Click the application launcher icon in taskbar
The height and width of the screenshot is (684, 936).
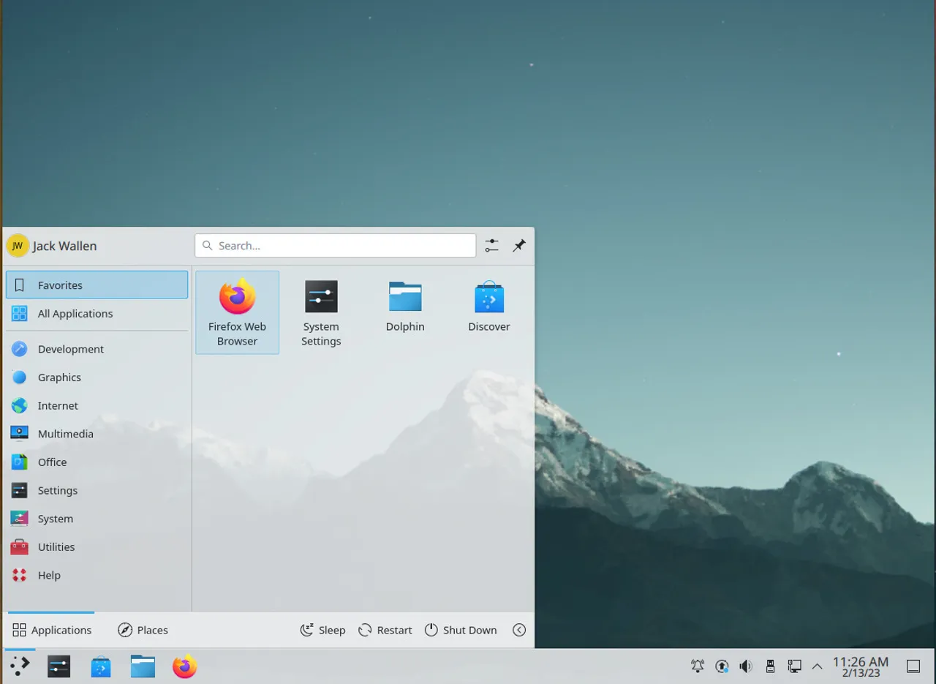pyautogui.click(x=20, y=666)
